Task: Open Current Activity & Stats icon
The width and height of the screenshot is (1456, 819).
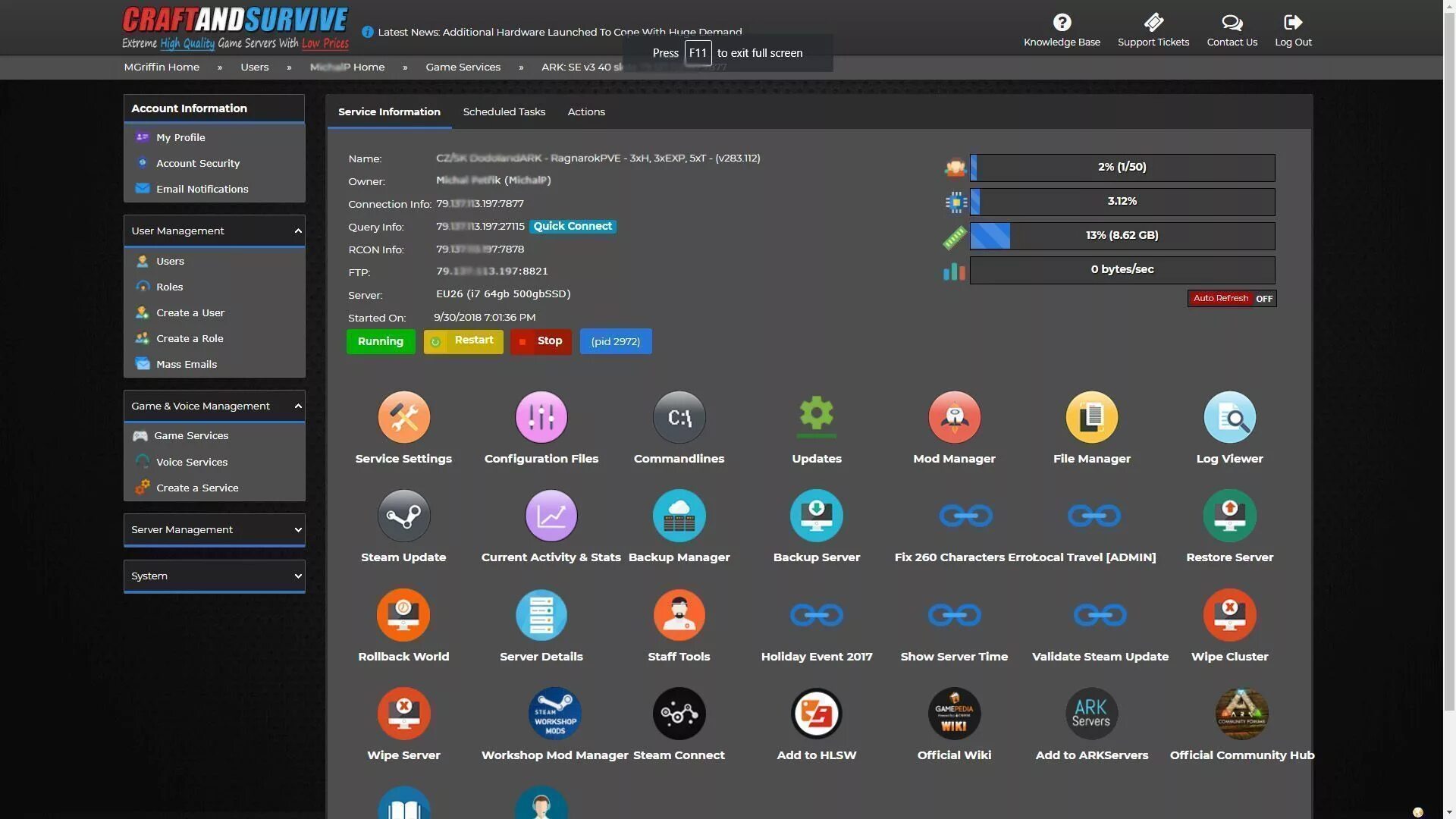Action: (551, 516)
